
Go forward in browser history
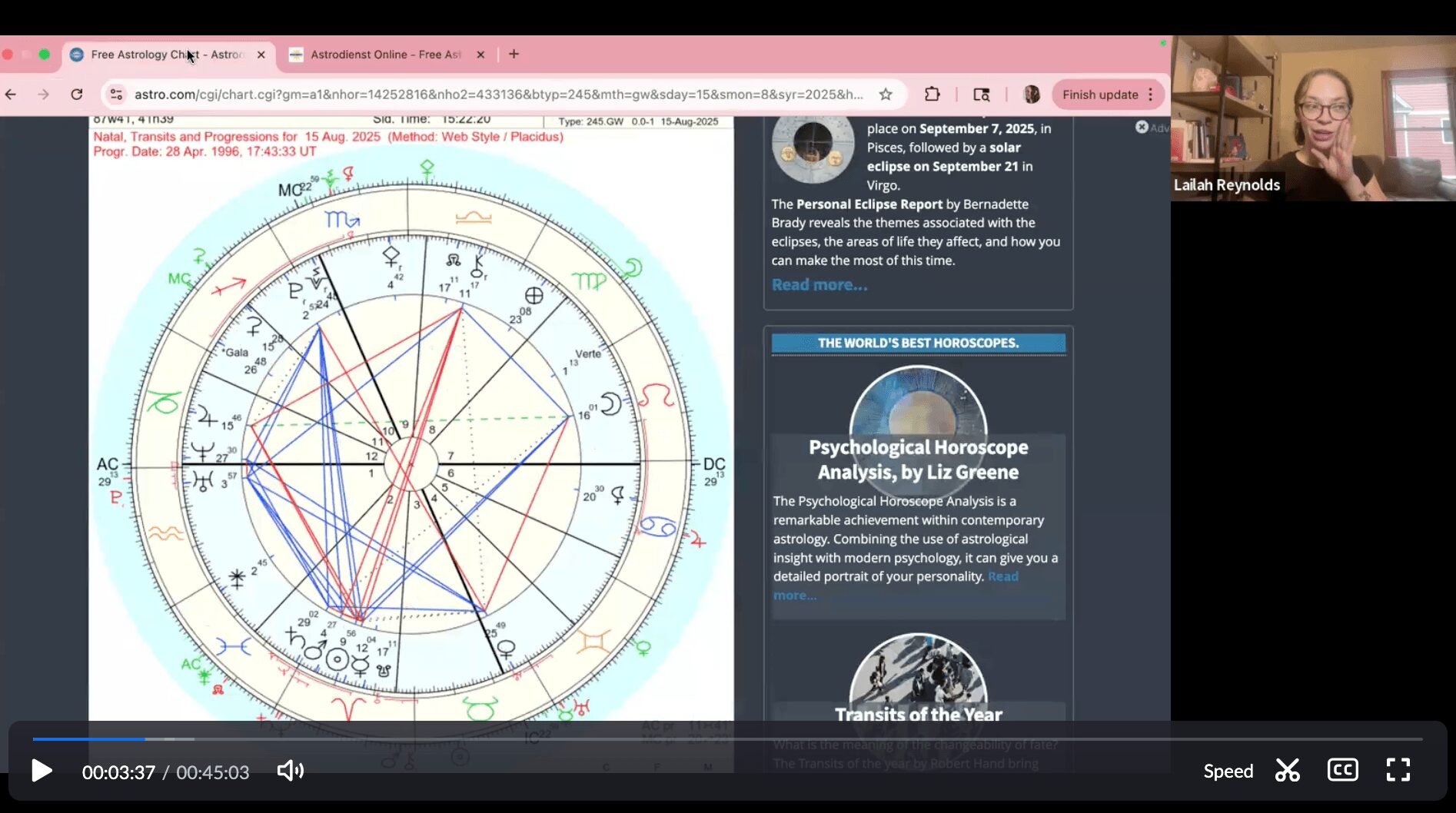[x=43, y=95]
